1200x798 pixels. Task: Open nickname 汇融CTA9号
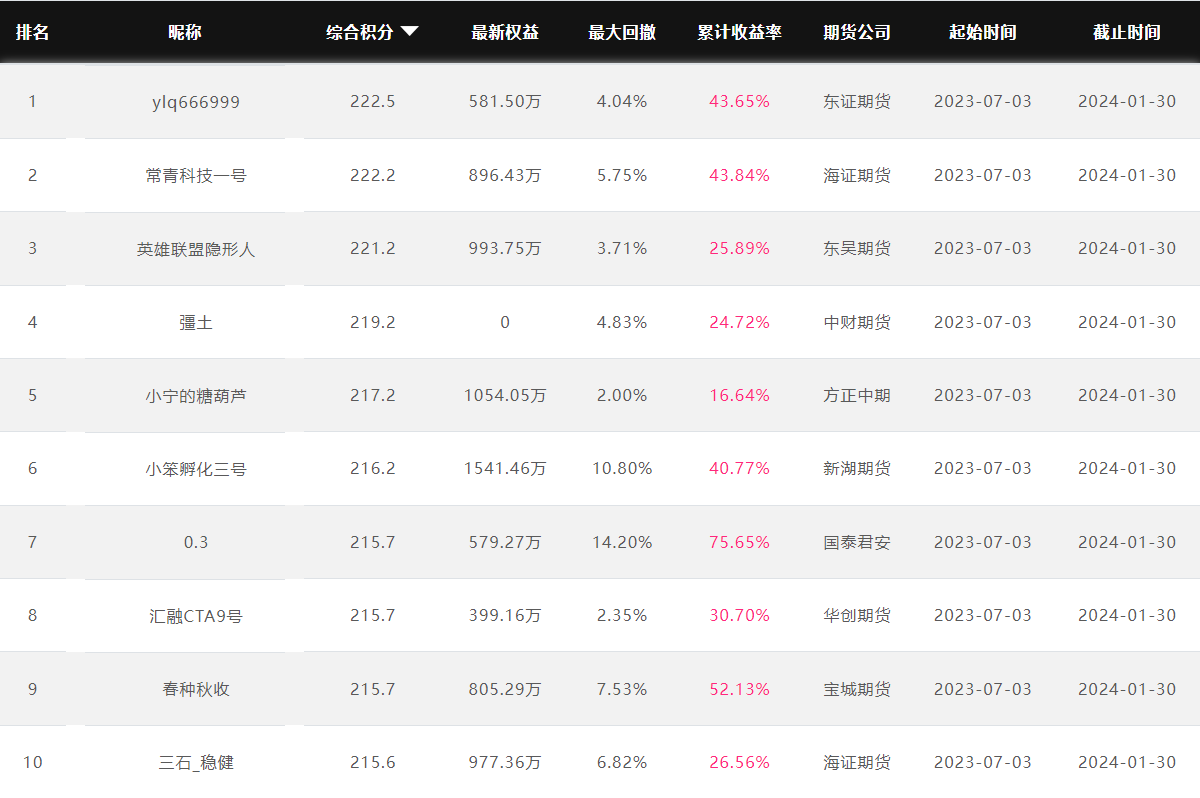tap(196, 615)
